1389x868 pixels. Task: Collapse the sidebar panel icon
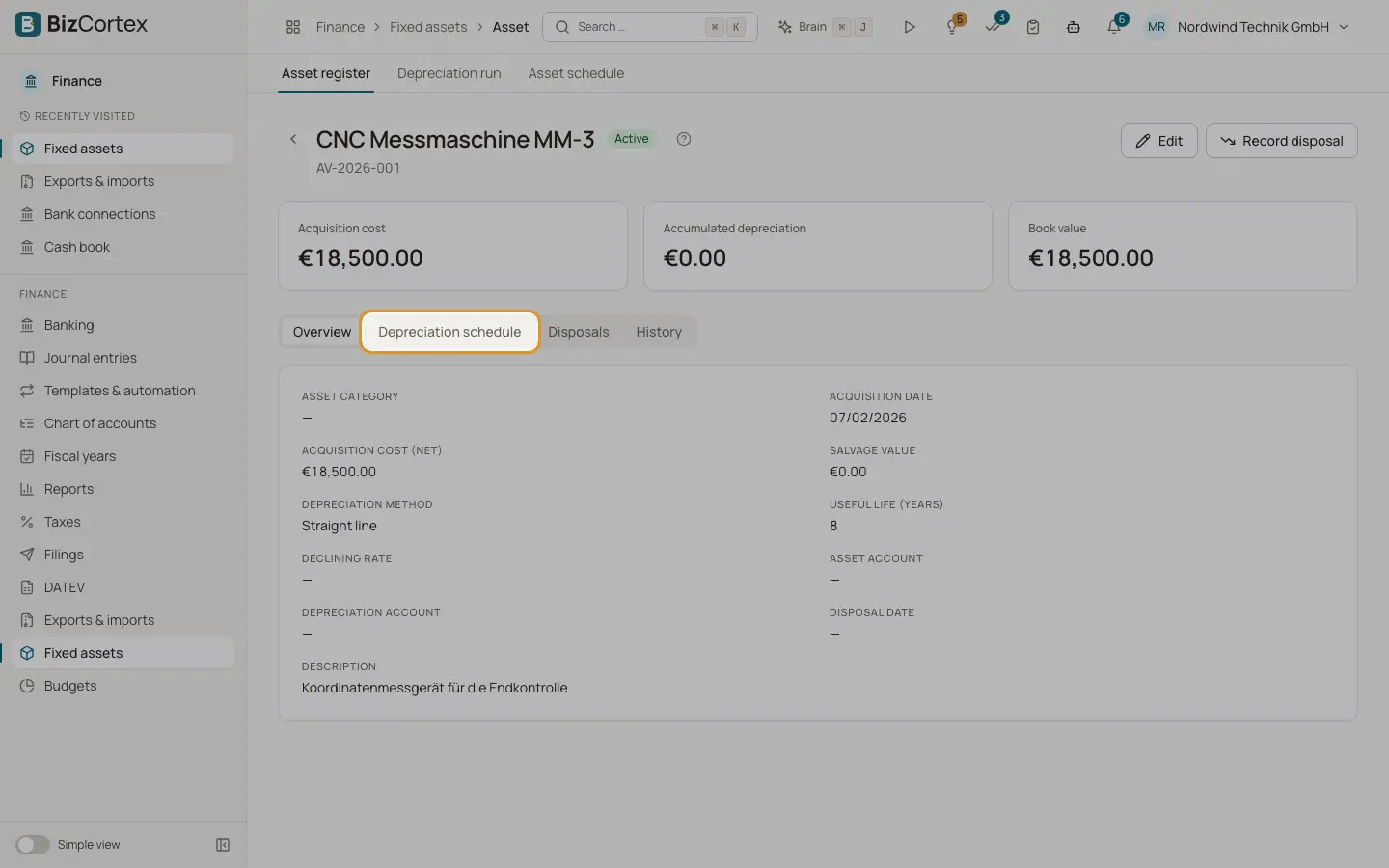[223, 845]
